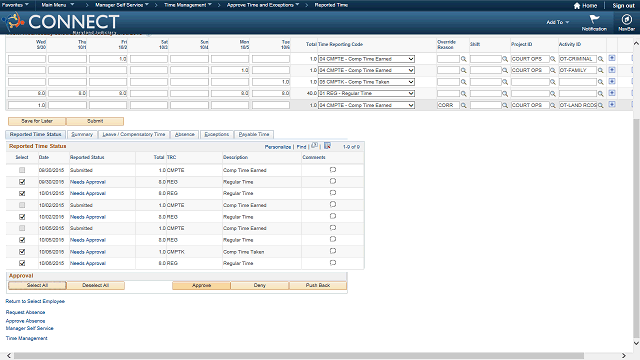Uncheck 09/30/2015 Regular Time row
Image resolution: width=640 pixels, height=360 pixels.
coord(22,182)
